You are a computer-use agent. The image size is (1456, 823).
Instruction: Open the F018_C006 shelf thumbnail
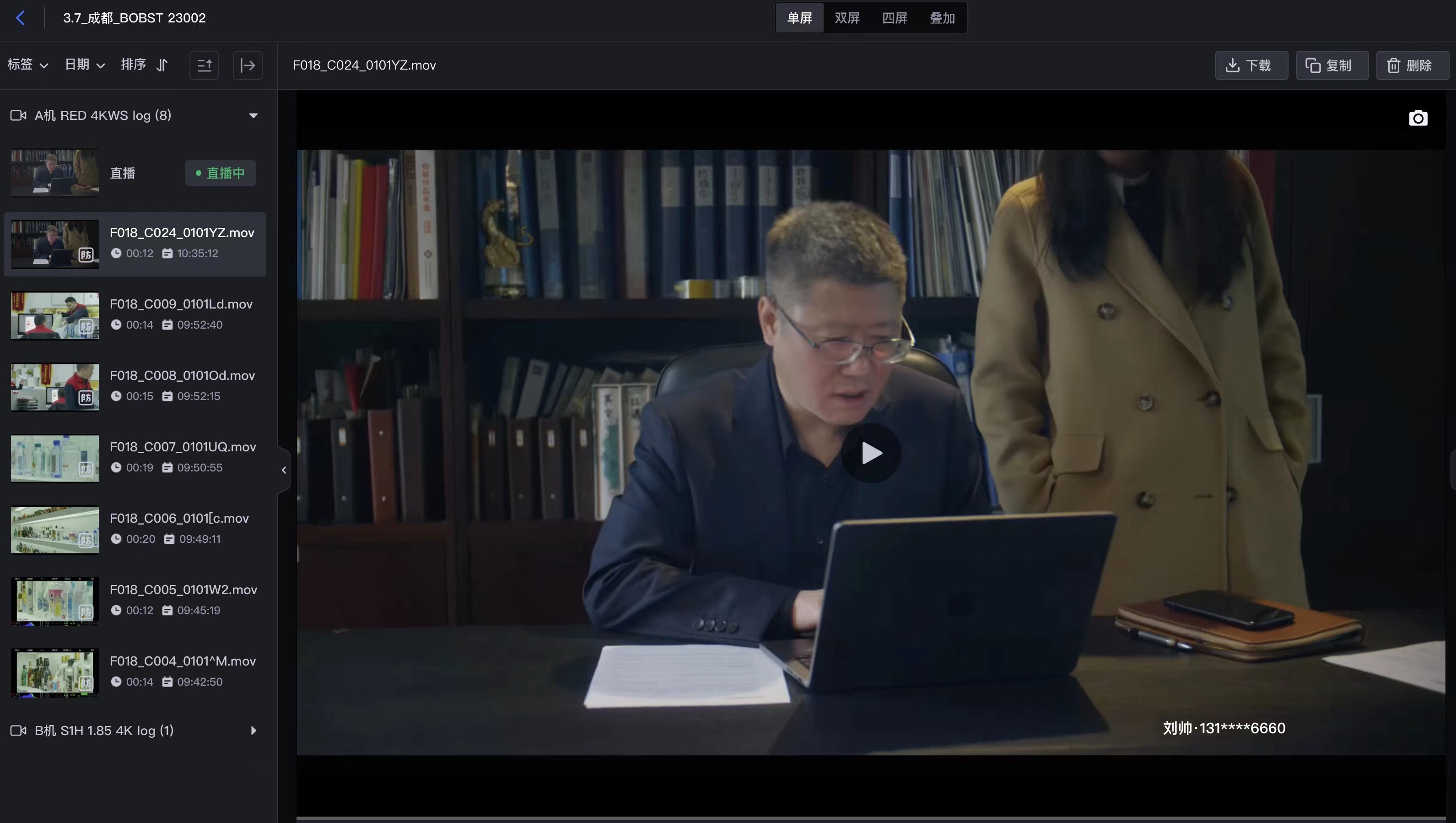click(x=55, y=530)
